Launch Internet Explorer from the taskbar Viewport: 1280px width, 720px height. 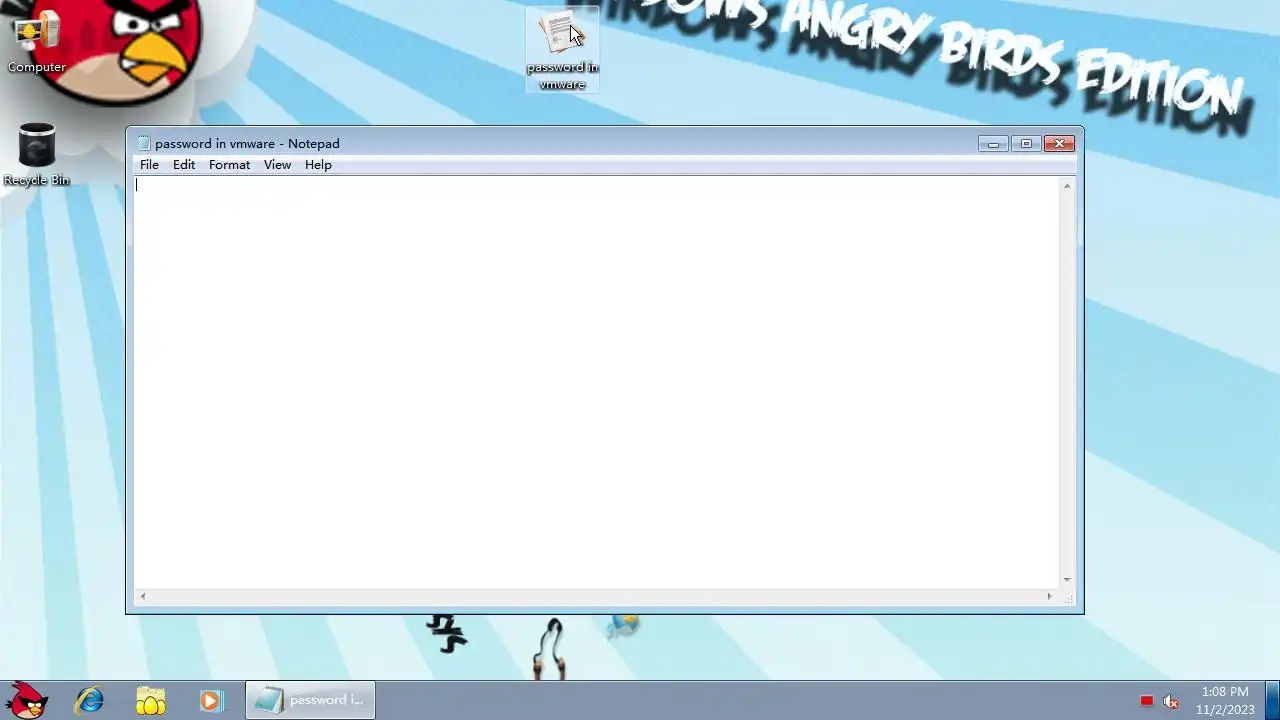pos(89,700)
